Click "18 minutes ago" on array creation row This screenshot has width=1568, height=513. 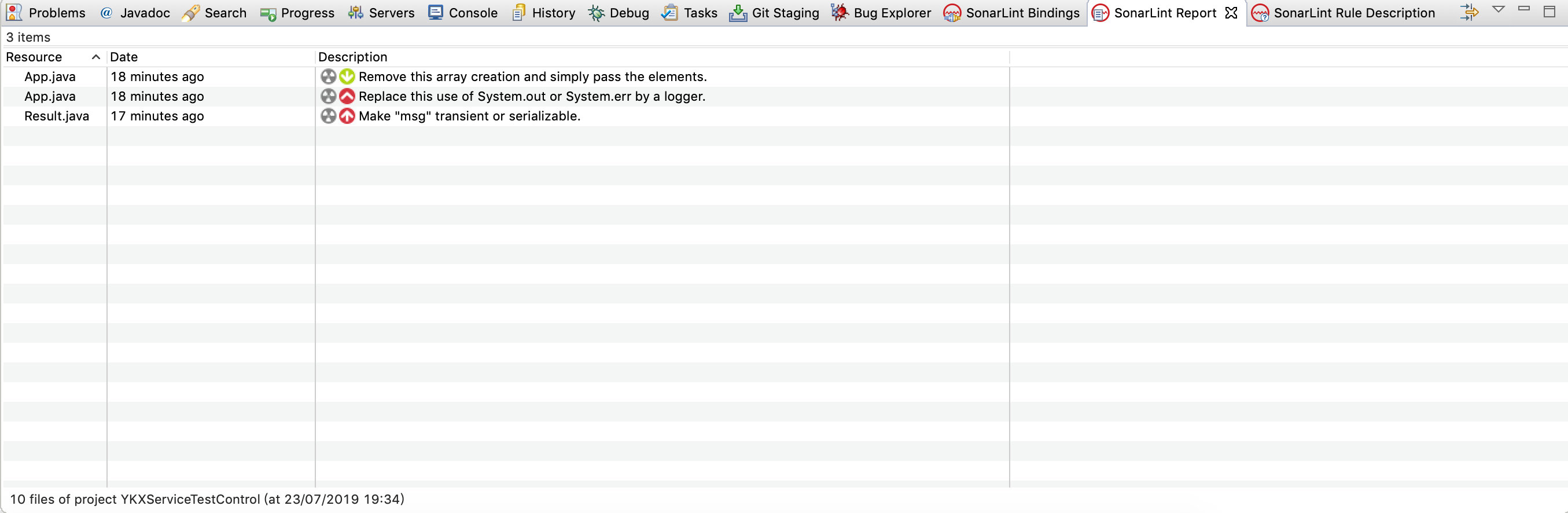[157, 77]
